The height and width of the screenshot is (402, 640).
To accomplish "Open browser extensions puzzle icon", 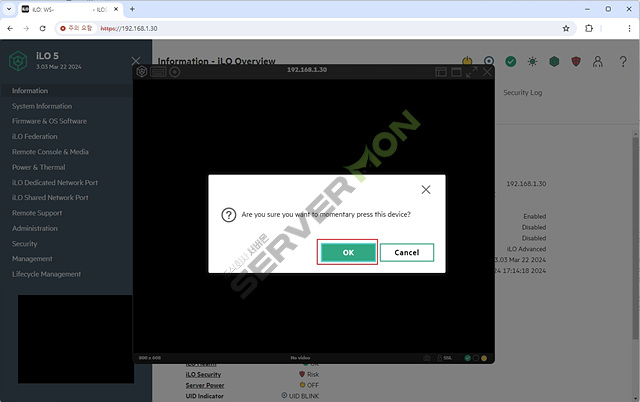I will (589, 29).
